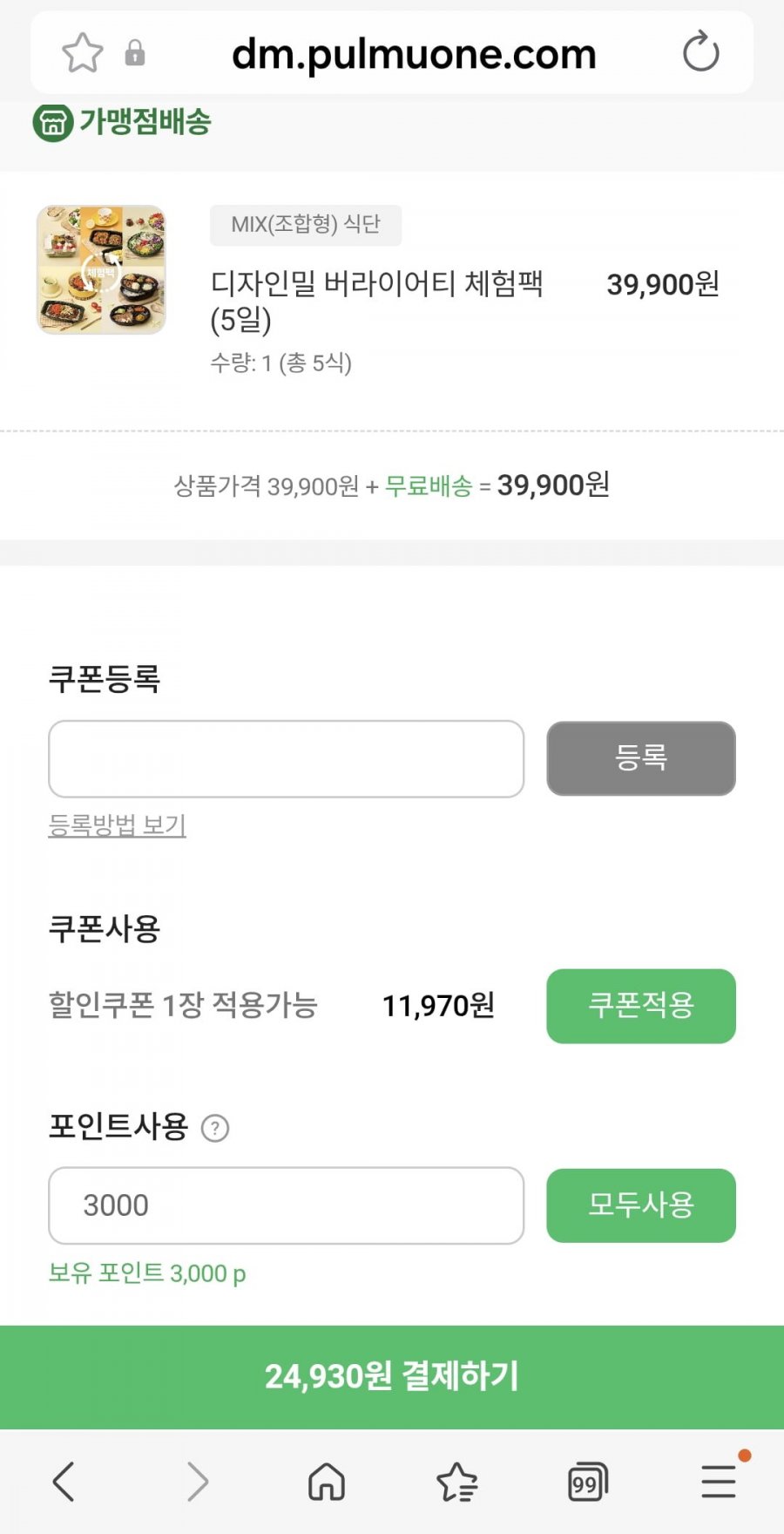Open the browser home page
The width and height of the screenshot is (784, 1534).
(327, 1481)
